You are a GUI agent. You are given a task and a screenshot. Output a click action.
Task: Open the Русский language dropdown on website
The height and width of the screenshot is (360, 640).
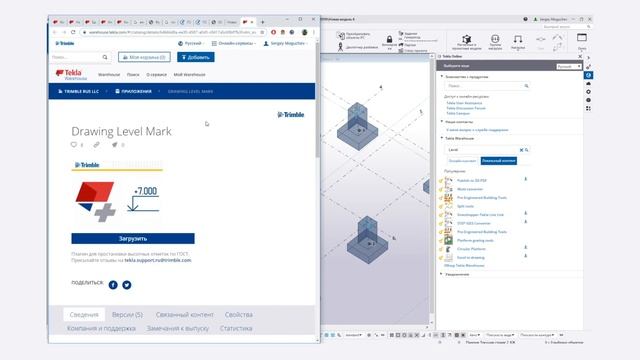tap(190, 43)
